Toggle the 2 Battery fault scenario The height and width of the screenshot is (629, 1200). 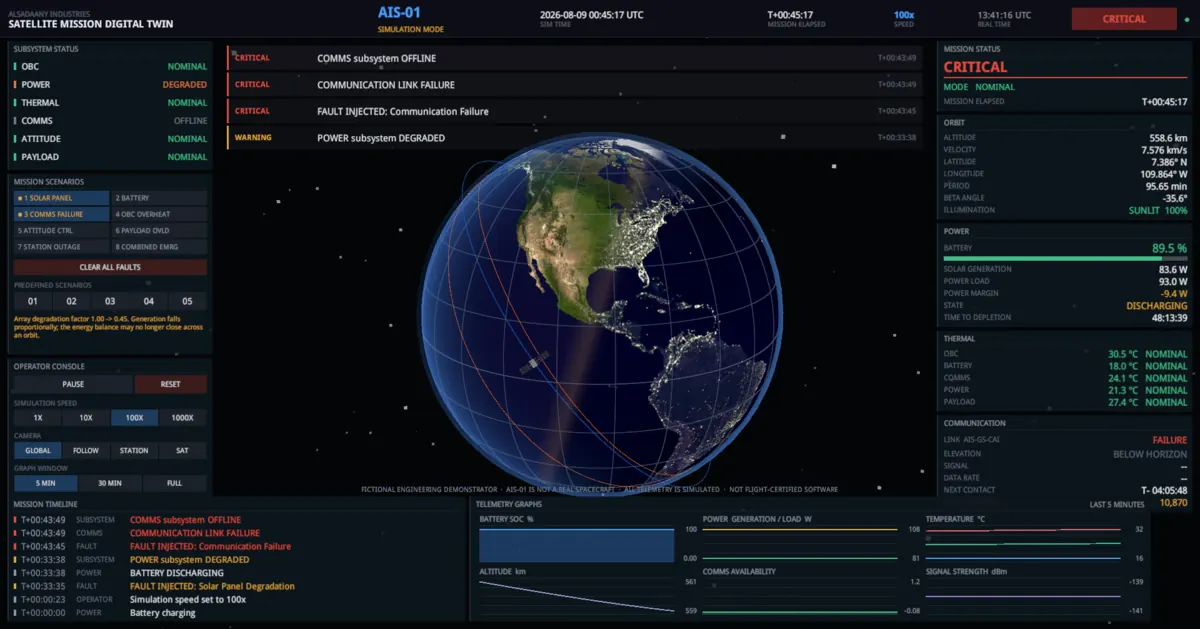[x=159, y=198]
